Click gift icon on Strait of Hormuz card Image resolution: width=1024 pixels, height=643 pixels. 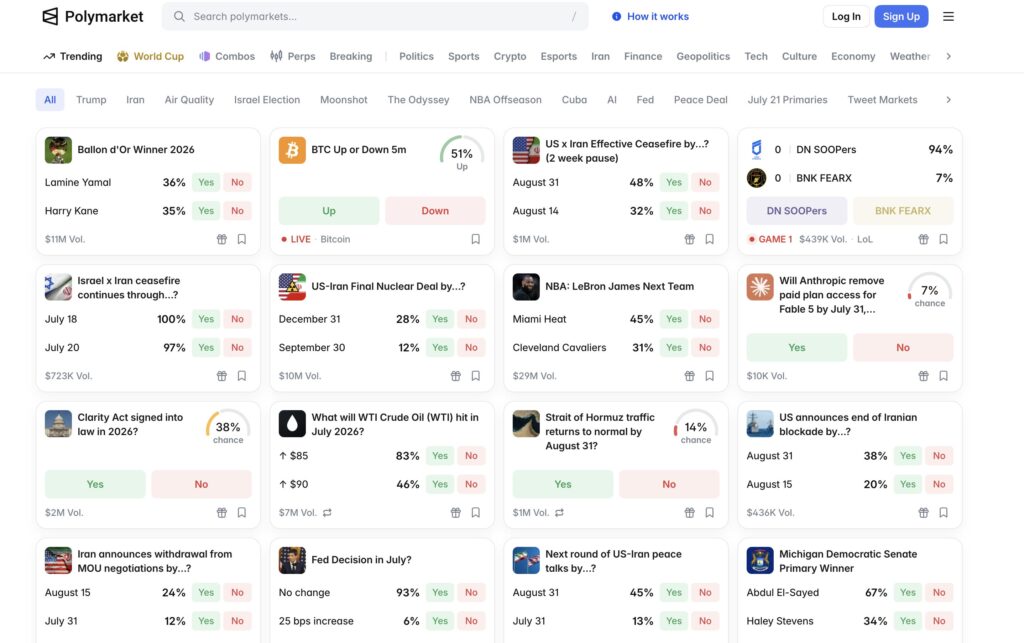pyautogui.click(x=690, y=512)
